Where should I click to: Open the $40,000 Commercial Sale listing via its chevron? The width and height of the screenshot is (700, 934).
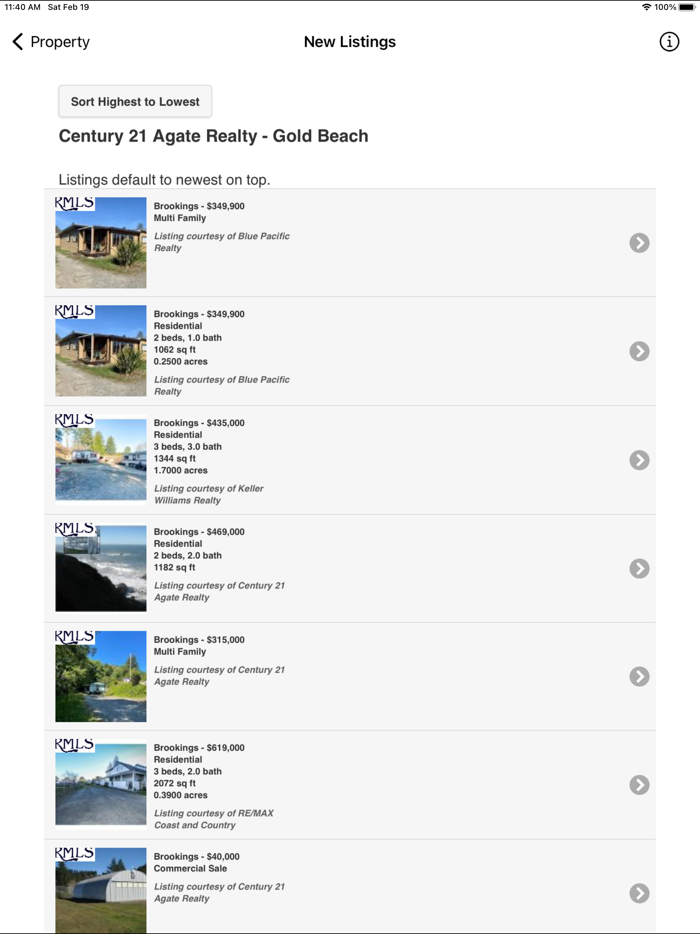click(639, 891)
